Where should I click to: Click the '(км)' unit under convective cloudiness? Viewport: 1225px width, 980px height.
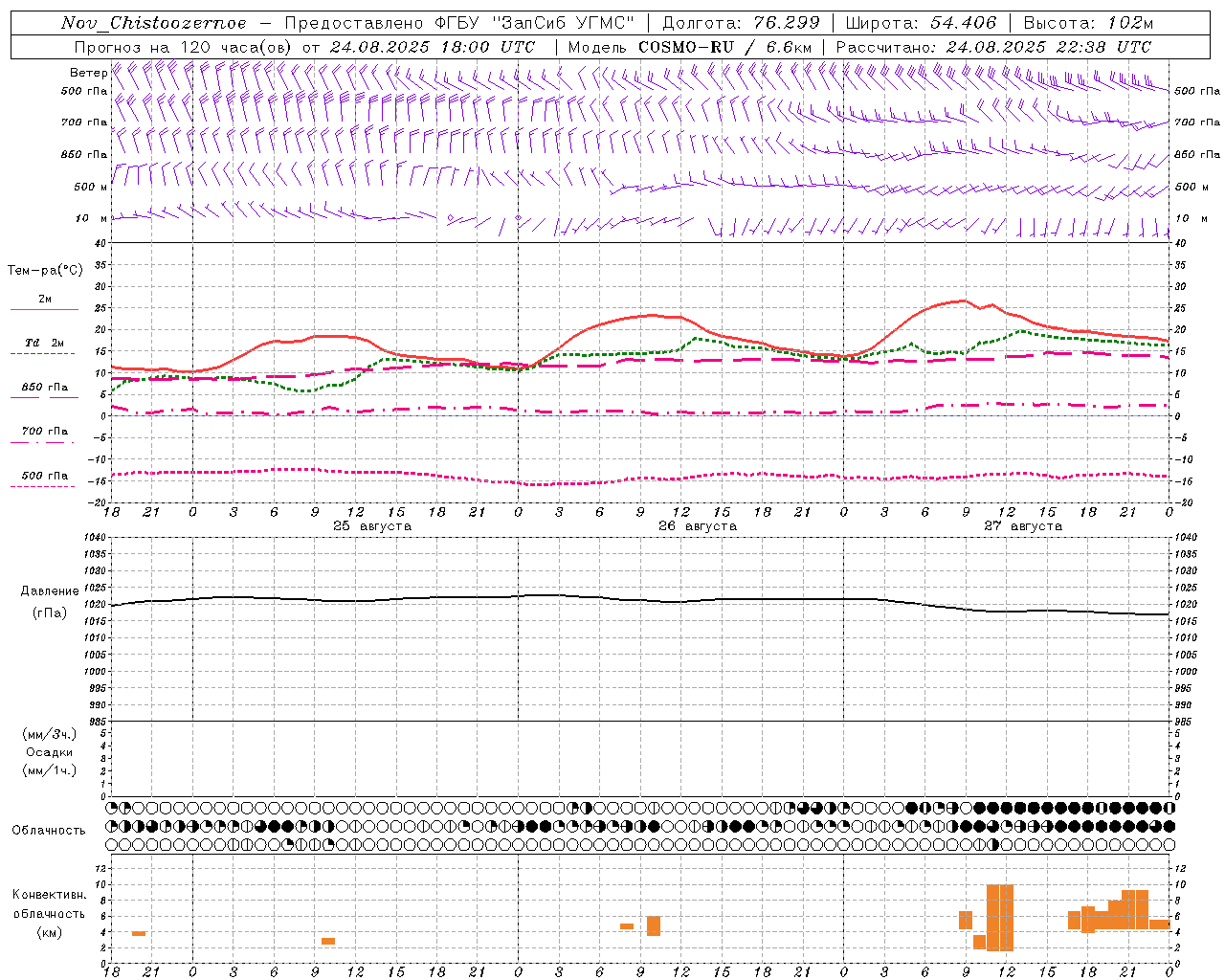50,932
